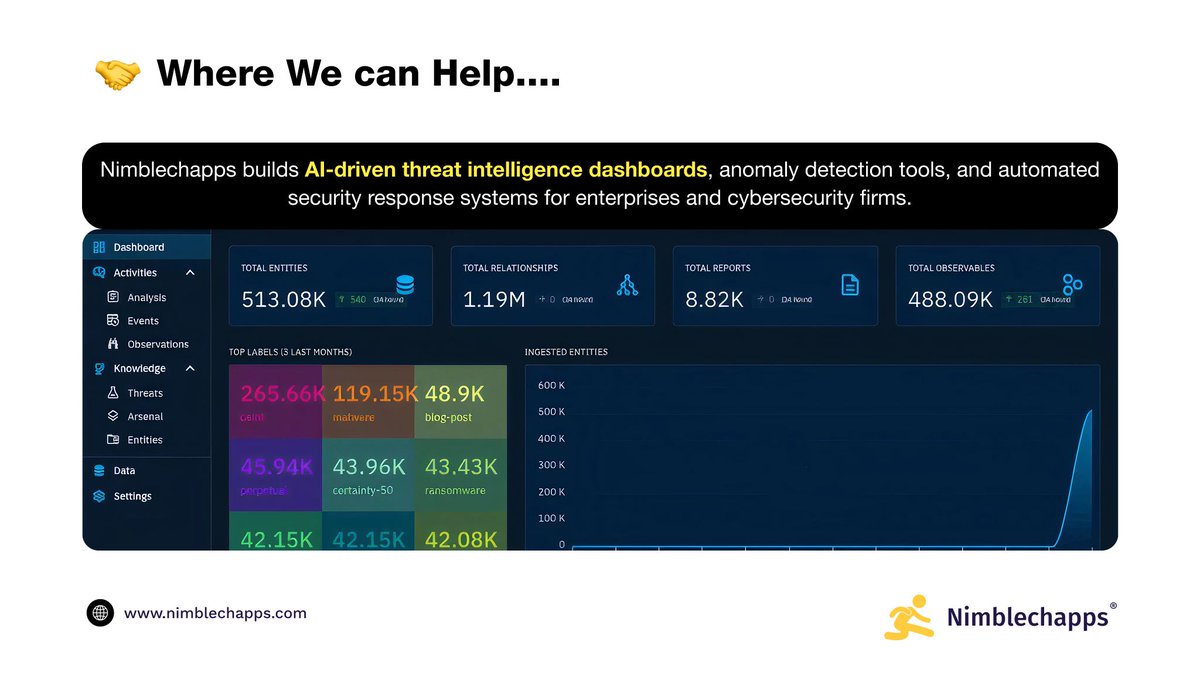Select the 119.15K malware label tile
The height and width of the screenshot is (686, 1200).
point(368,402)
